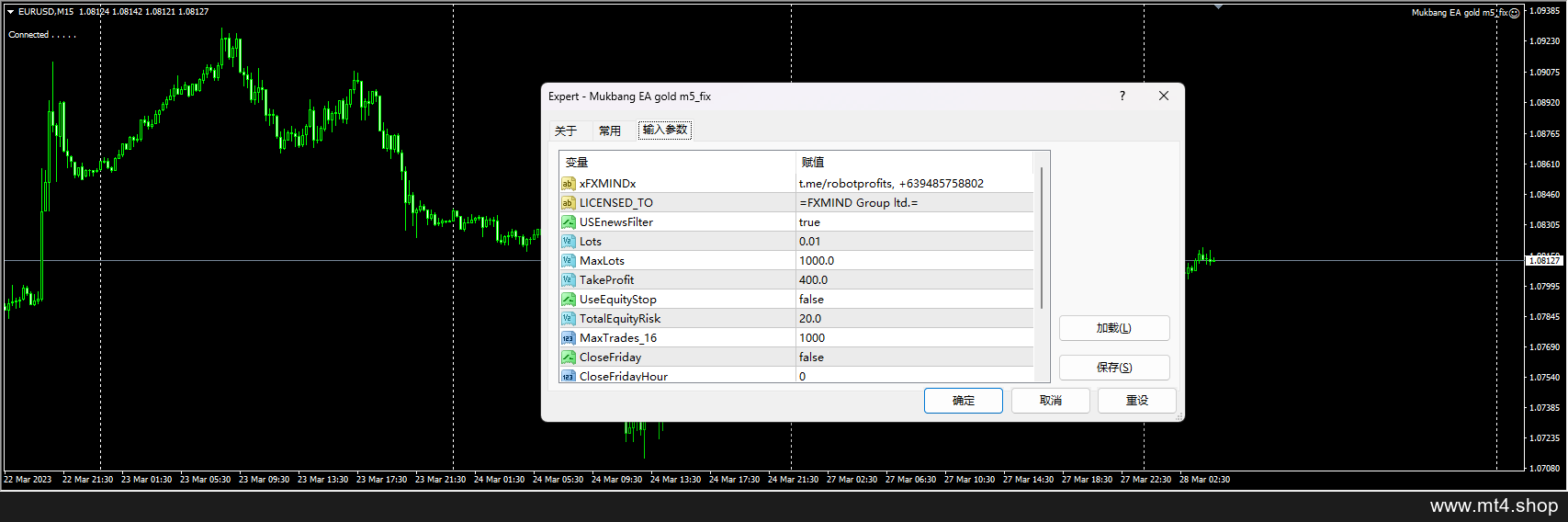The height and width of the screenshot is (522, 1568).
Task: Edit the MaxLots value 1000.0
Action: (915, 261)
